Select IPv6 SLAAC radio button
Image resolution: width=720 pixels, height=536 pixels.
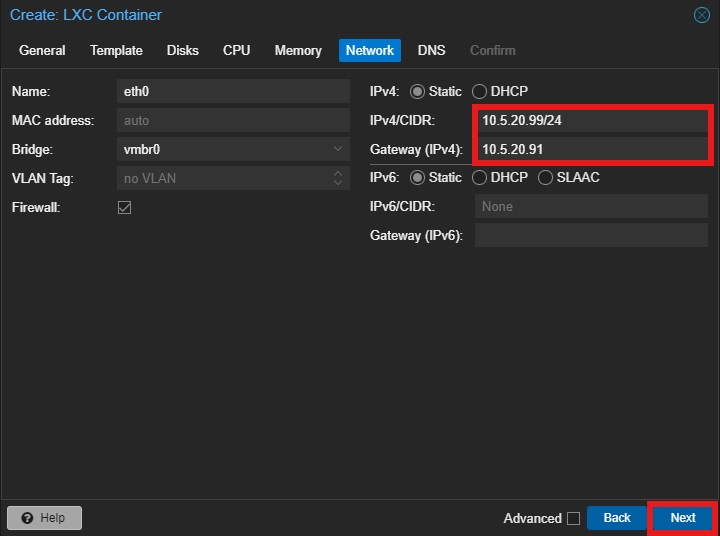(546, 177)
